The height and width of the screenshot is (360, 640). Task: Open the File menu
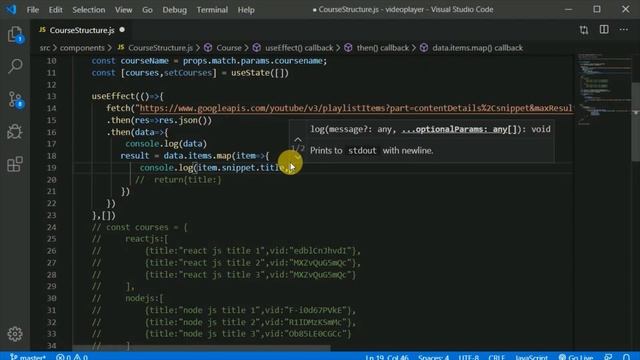[x=33, y=9]
